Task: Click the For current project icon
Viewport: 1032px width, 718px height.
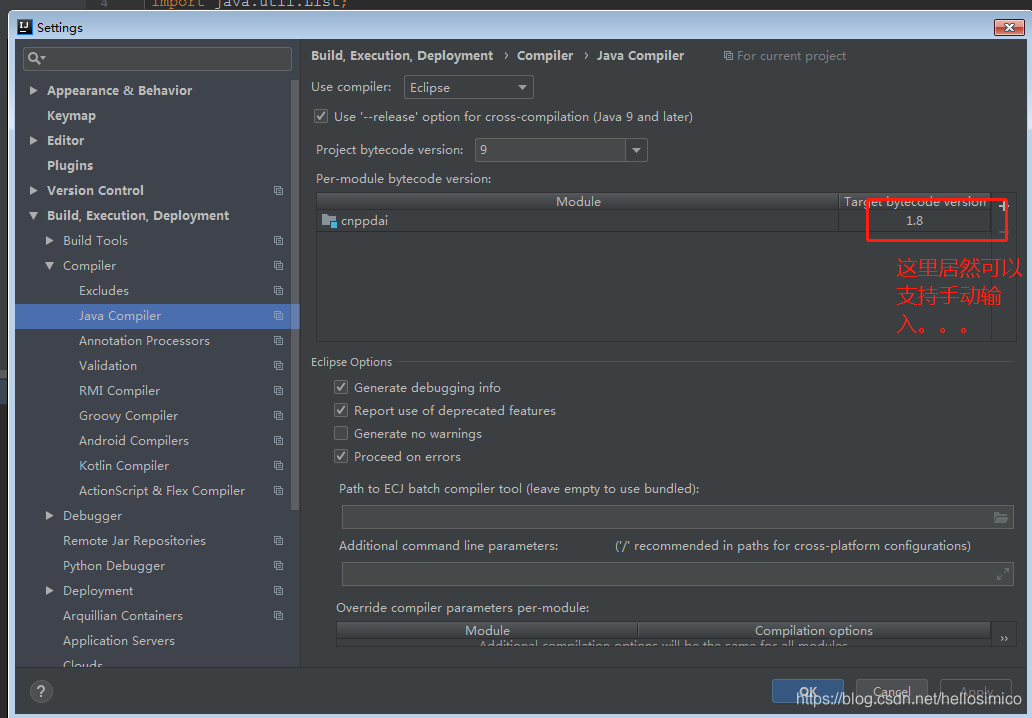Action: [728, 56]
